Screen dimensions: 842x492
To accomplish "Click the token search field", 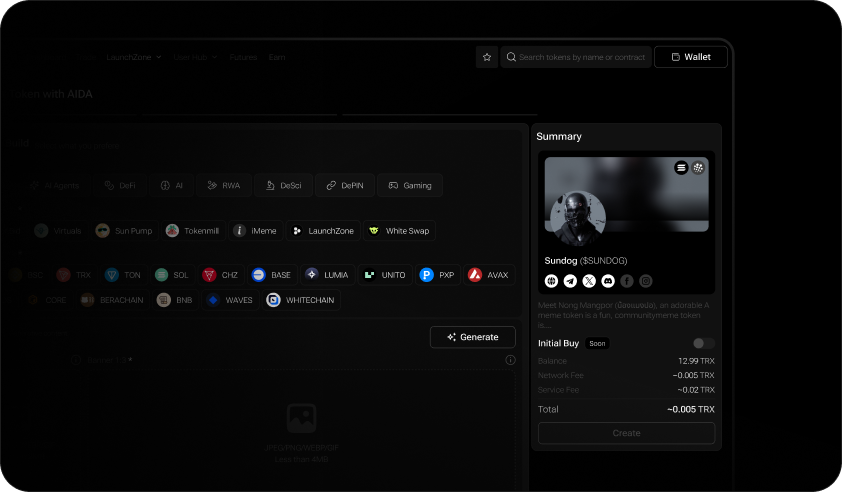I will click(x=577, y=57).
